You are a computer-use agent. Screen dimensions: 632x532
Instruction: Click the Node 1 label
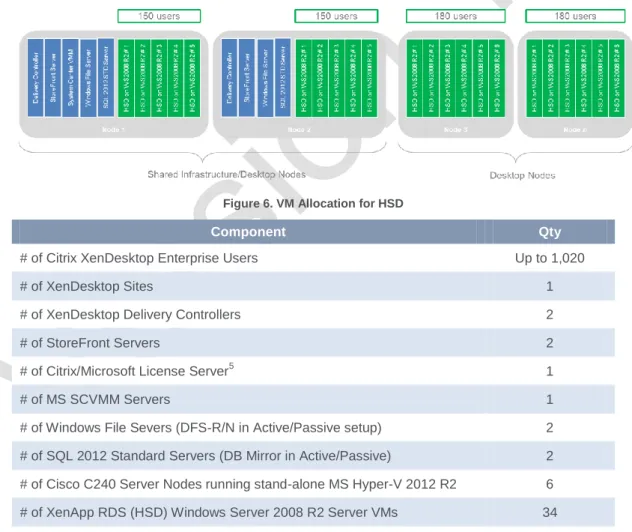[x=113, y=129]
